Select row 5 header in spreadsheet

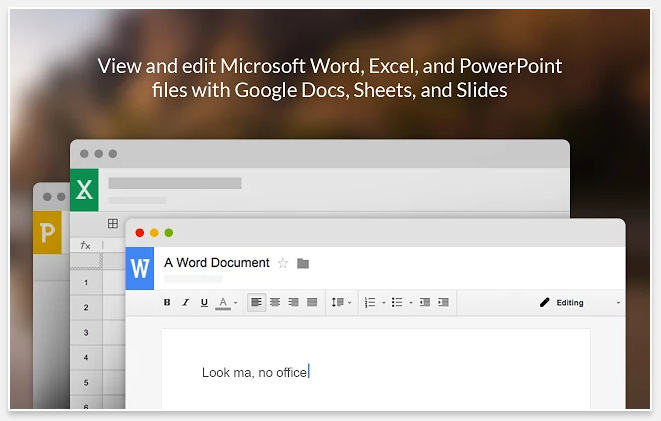[86, 382]
